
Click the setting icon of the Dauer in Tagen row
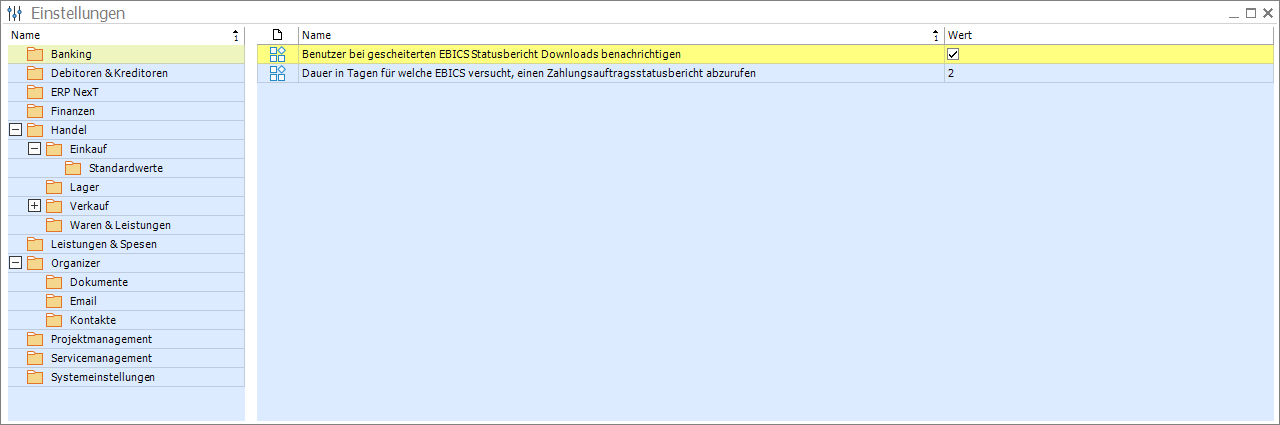(x=278, y=73)
